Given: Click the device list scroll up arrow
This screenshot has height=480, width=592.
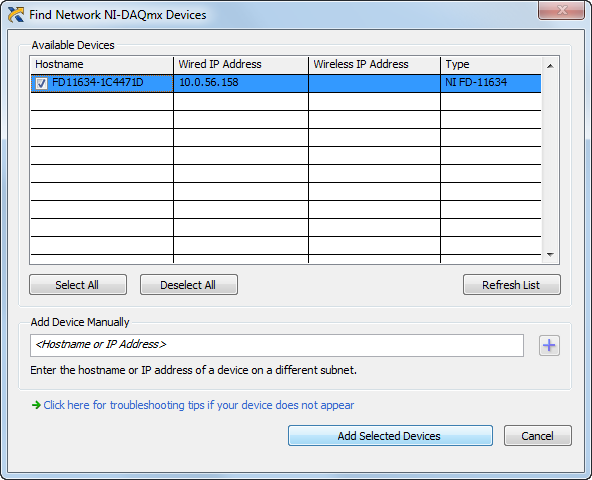Looking at the screenshot, I should [550, 66].
